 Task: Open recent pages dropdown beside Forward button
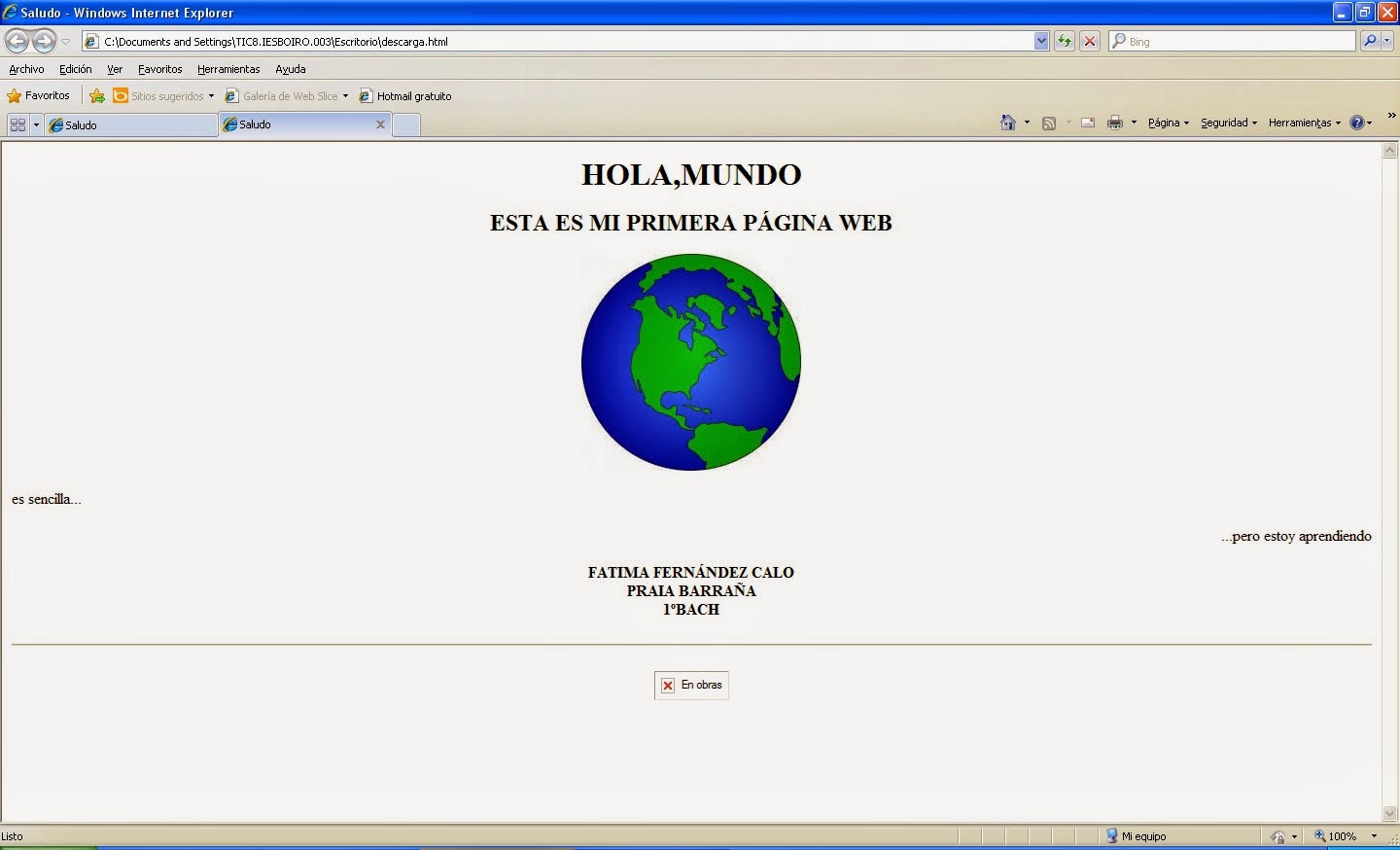click(66, 42)
